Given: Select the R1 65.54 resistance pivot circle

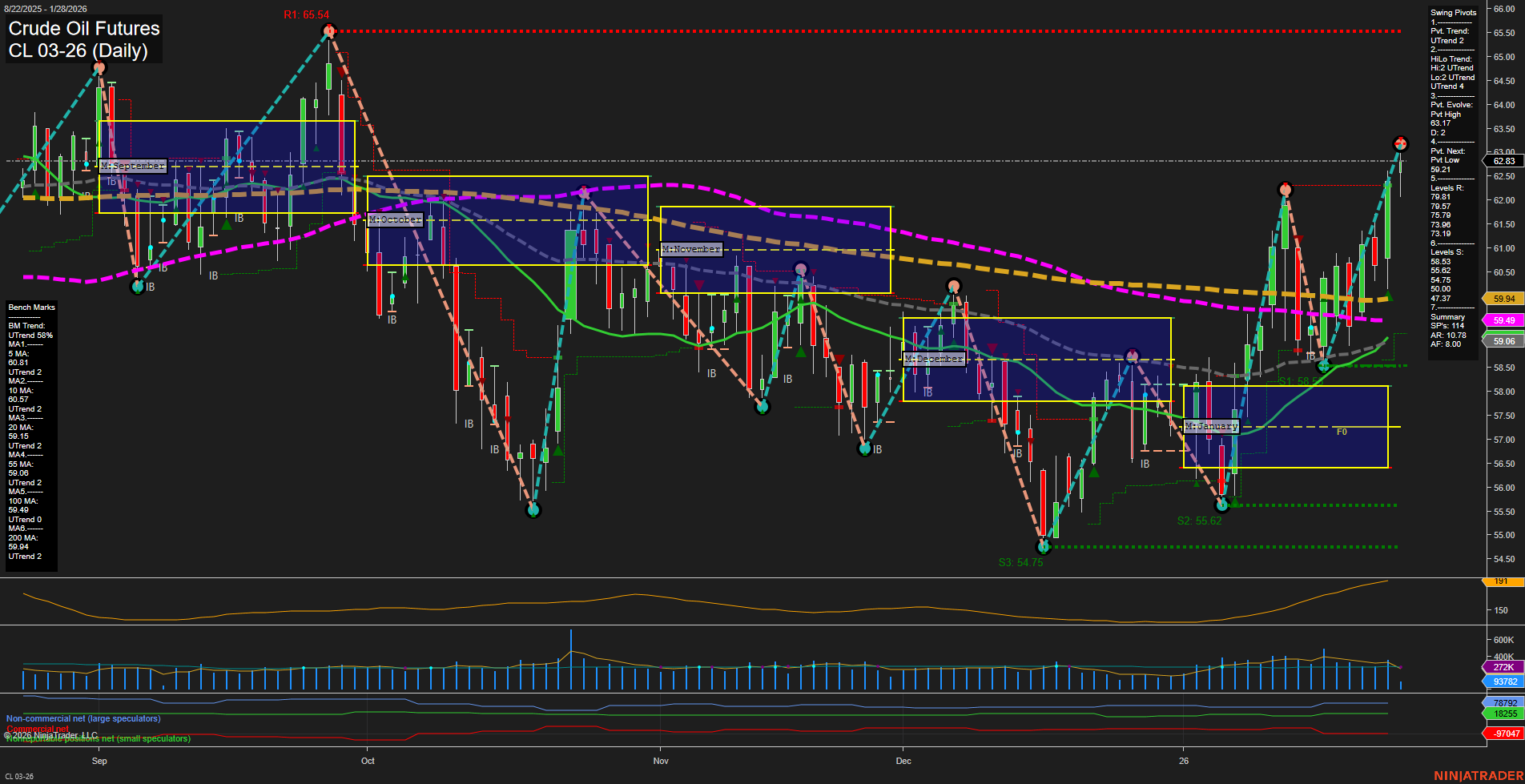Looking at the screenshot, I should coord(329,30).
